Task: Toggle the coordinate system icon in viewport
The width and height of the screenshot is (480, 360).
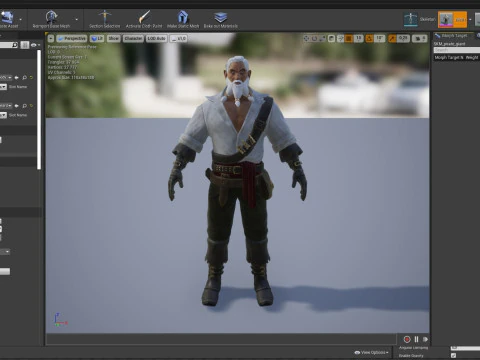Action: (x=331, y=39)
